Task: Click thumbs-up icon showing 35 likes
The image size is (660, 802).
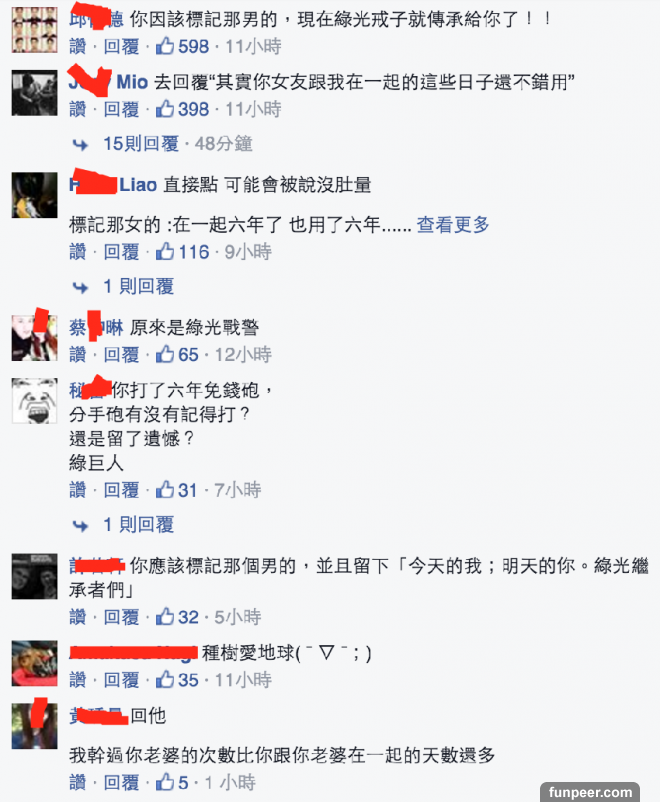Action: [165, 679]
